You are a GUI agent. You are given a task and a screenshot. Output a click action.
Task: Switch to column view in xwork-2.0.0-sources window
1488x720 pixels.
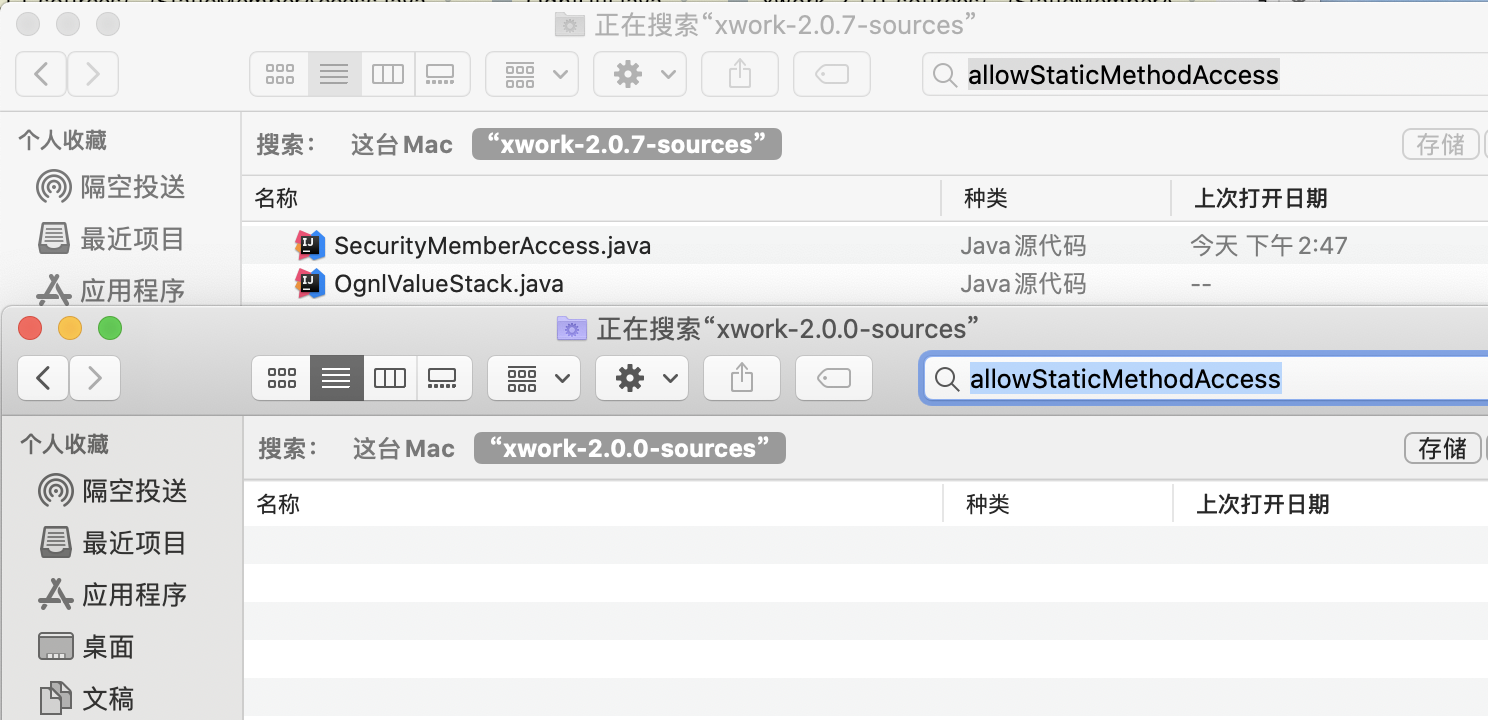(x=389, y=378)
